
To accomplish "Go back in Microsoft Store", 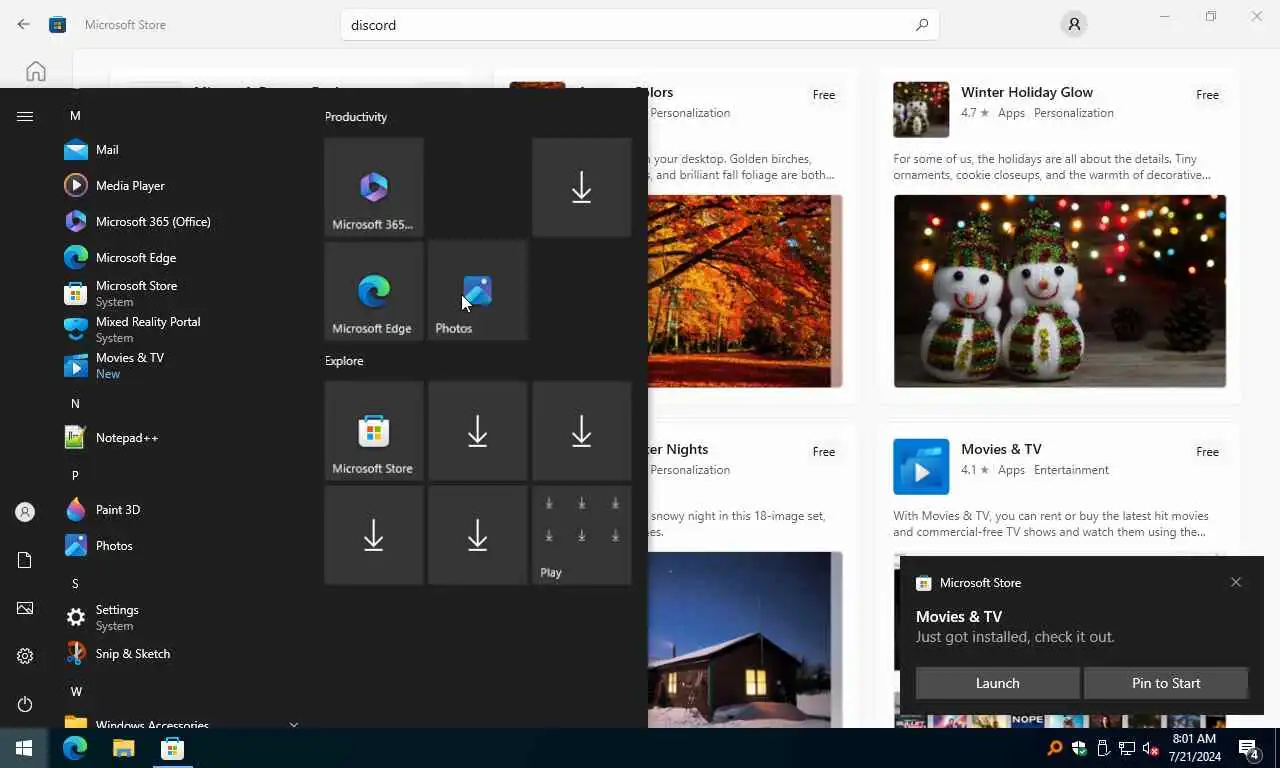I will (x=24, y=24).
